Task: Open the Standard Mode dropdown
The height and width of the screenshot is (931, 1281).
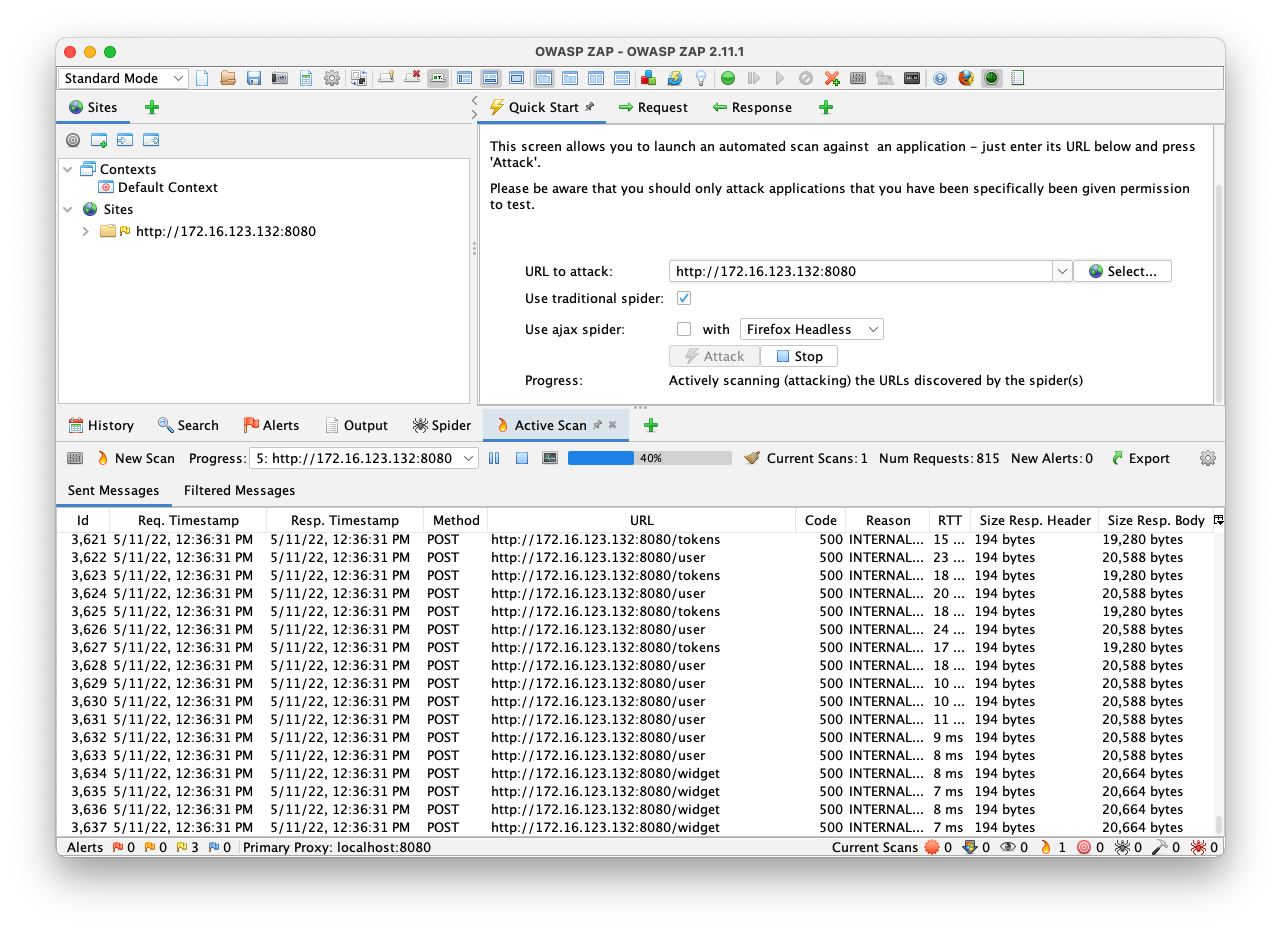Action: tap(123, 78)
